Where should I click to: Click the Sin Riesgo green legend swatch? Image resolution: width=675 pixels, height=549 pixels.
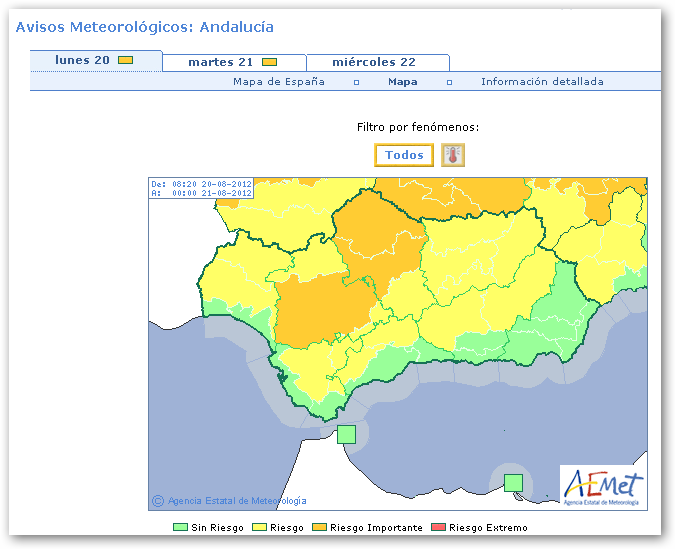(x=180, y=527)
